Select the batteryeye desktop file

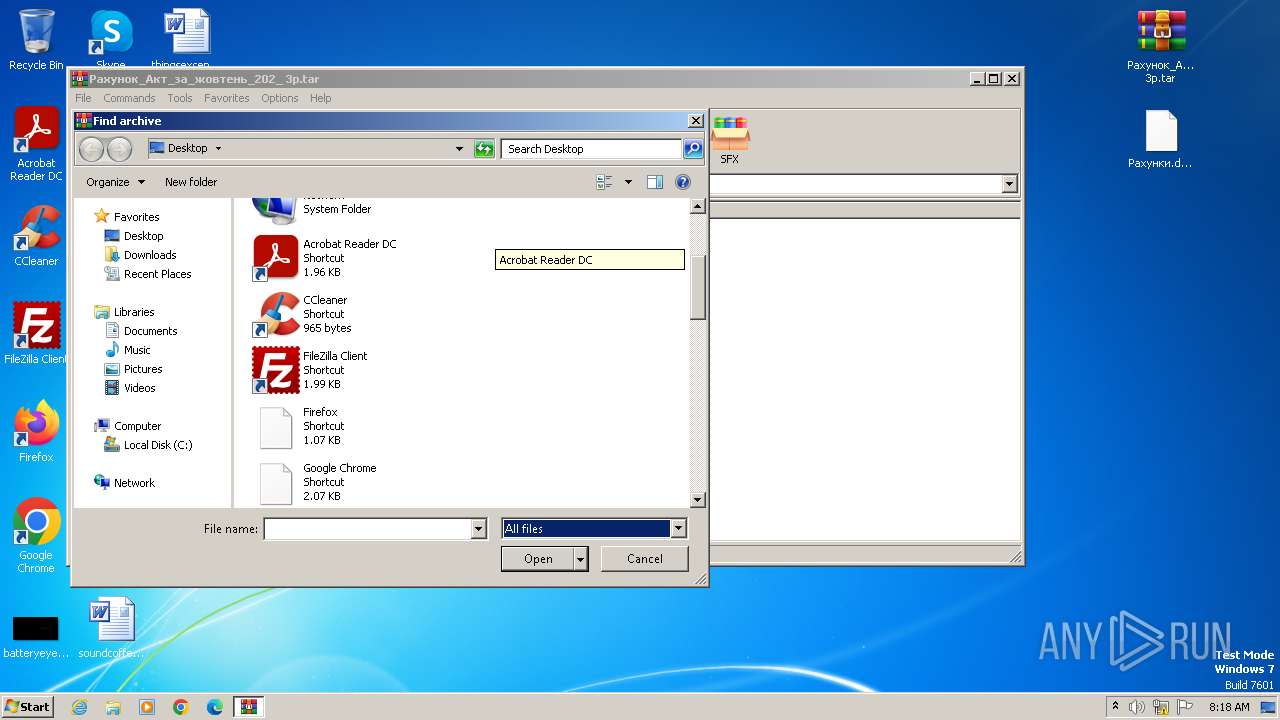pyautogui.click(x=36, y=636)
